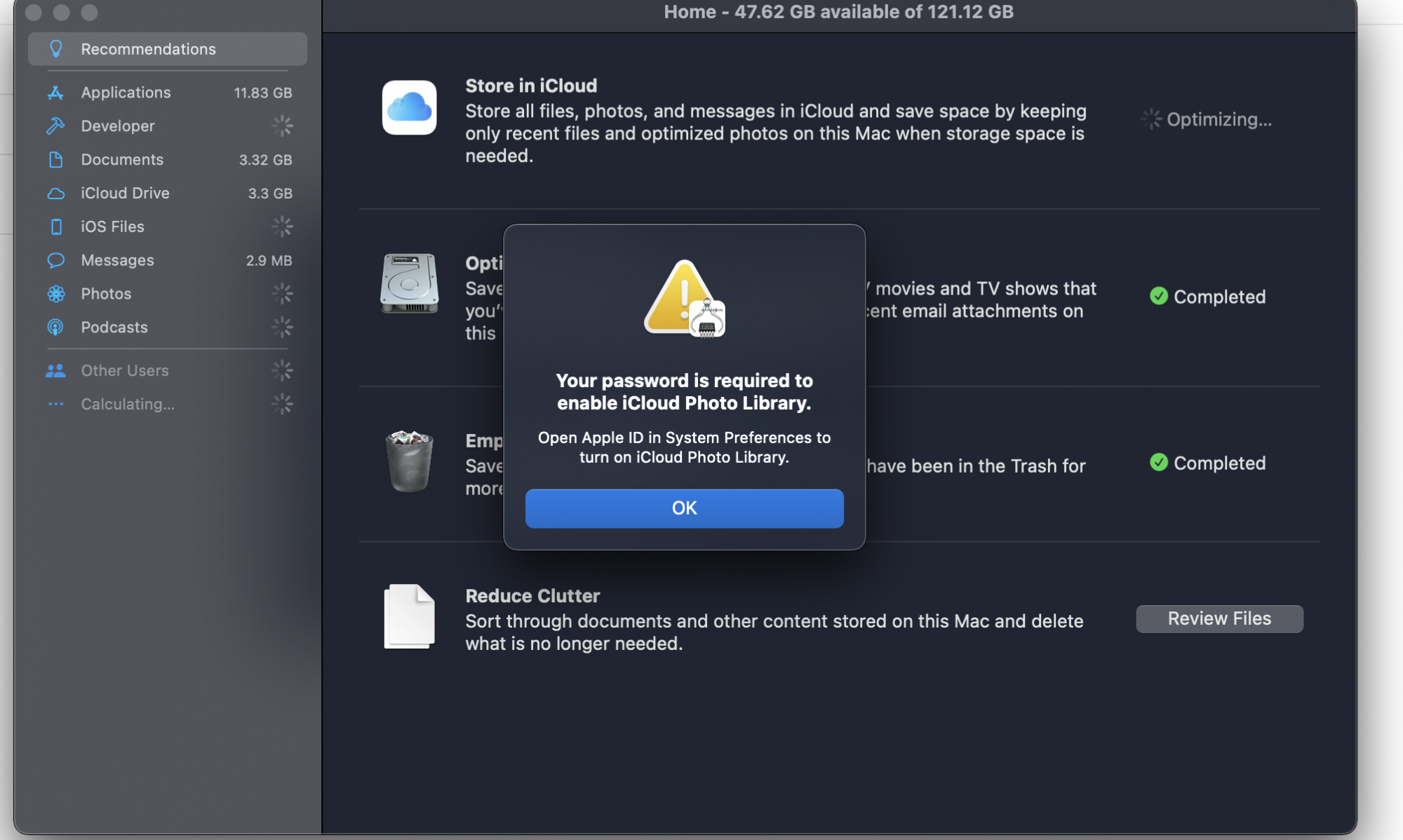
Task: Click the Optimize Storage hard drive icon
Action: point(409,283)
